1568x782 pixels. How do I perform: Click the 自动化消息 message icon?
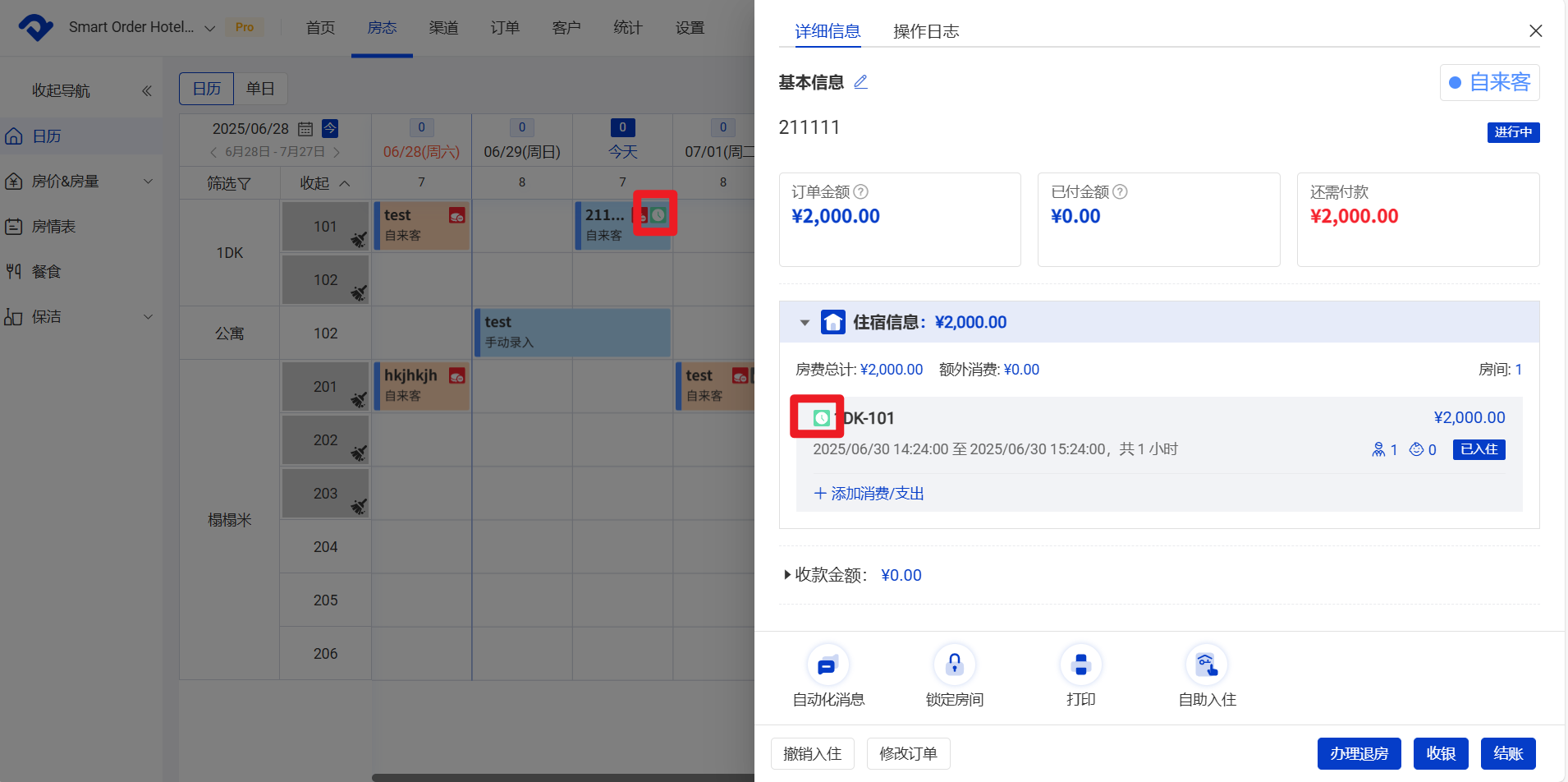pos(828,665)
